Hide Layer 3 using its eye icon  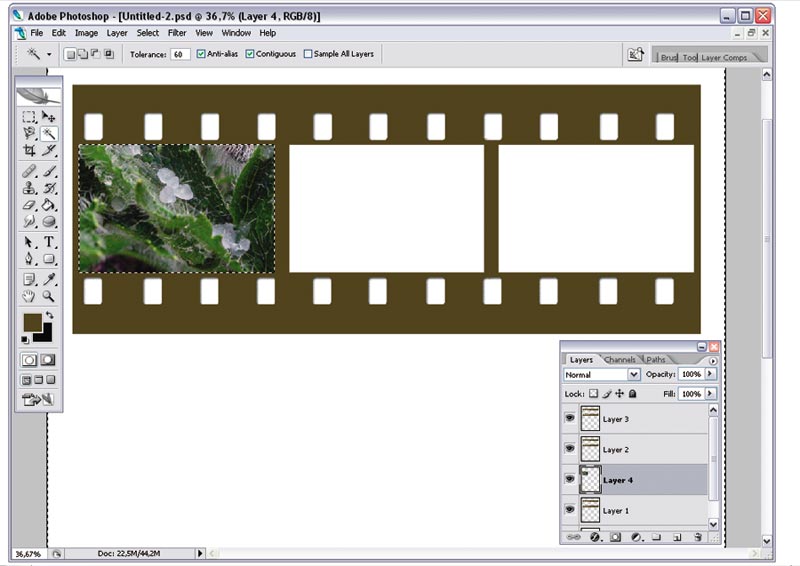[x=570, y=418]
